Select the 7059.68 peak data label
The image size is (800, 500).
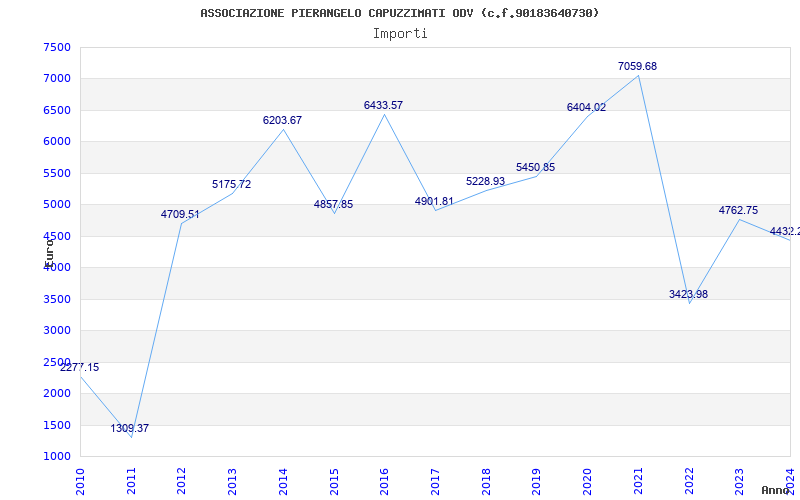(x=637, y=66)
